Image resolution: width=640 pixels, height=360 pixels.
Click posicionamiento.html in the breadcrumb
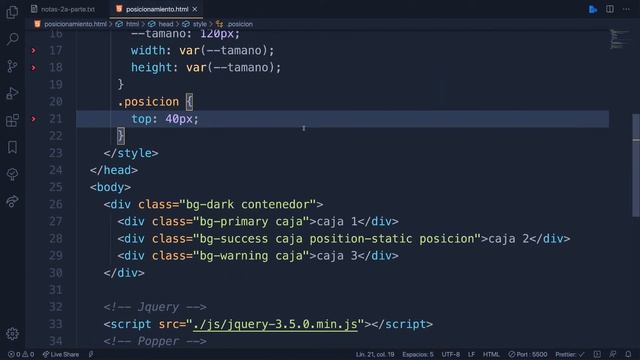pyautogui.click(x=75, y=24)
